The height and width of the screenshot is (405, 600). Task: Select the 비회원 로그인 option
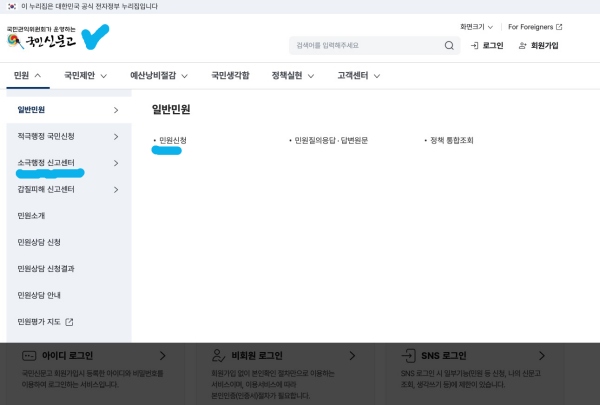pos(284,374)
